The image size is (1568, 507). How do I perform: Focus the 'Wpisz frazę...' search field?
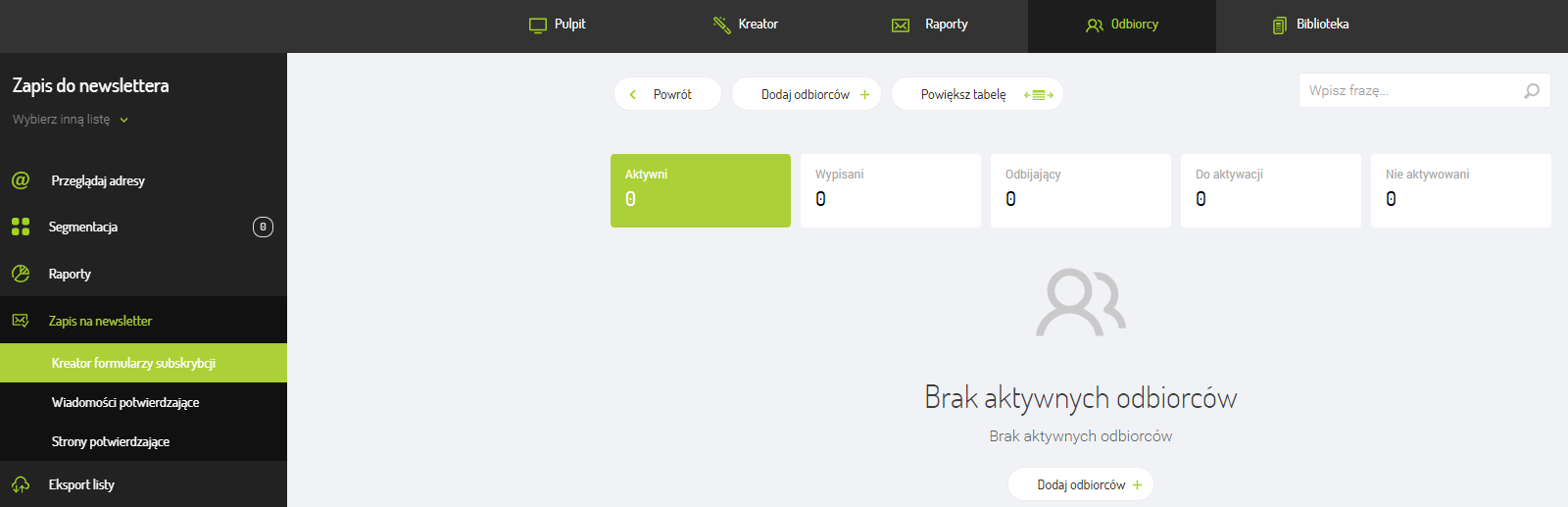(x=1409, y=91)
